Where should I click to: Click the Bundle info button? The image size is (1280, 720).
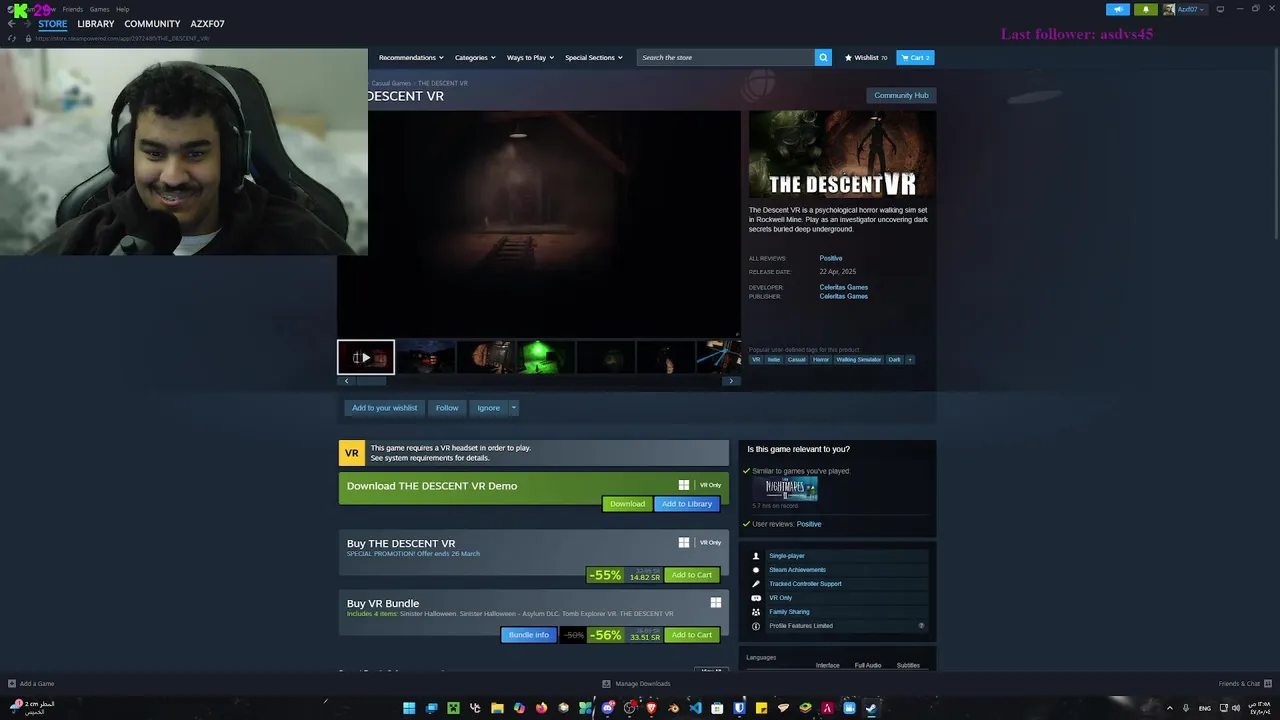tap(528, 635)
